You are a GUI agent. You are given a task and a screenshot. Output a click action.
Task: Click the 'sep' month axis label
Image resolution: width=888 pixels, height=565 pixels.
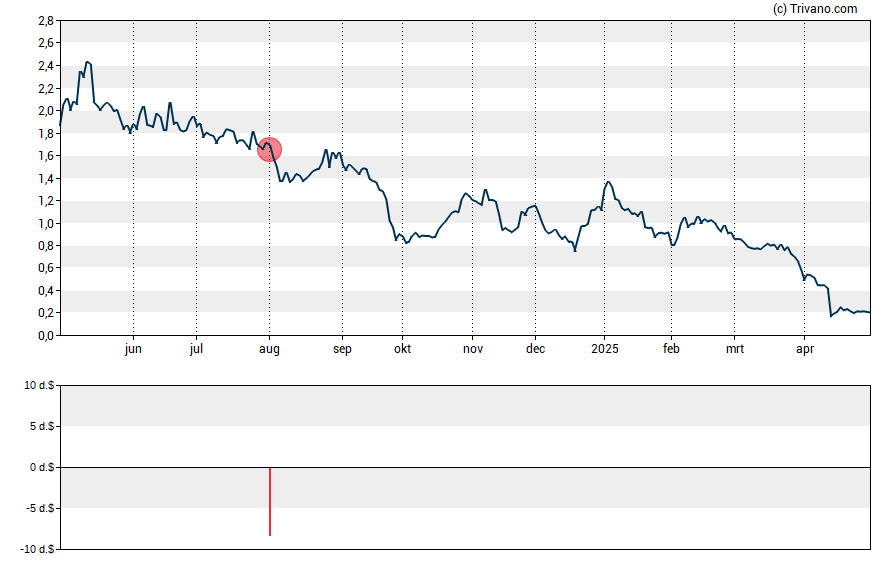(x=342, y=349)
